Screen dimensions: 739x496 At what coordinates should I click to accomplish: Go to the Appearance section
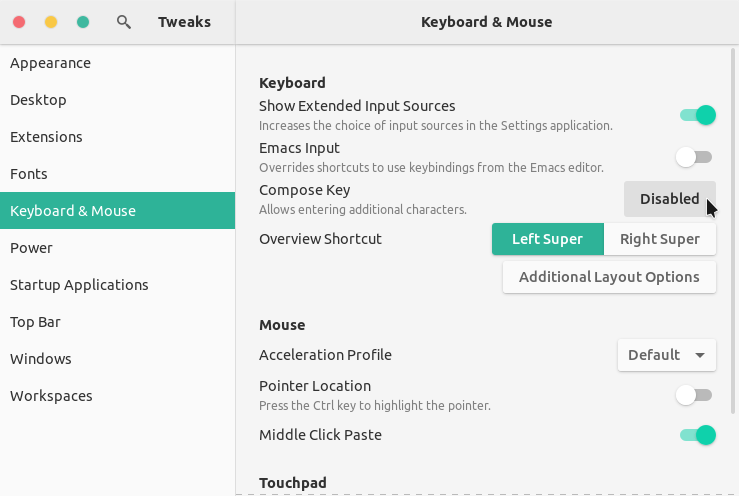(50, 63)
